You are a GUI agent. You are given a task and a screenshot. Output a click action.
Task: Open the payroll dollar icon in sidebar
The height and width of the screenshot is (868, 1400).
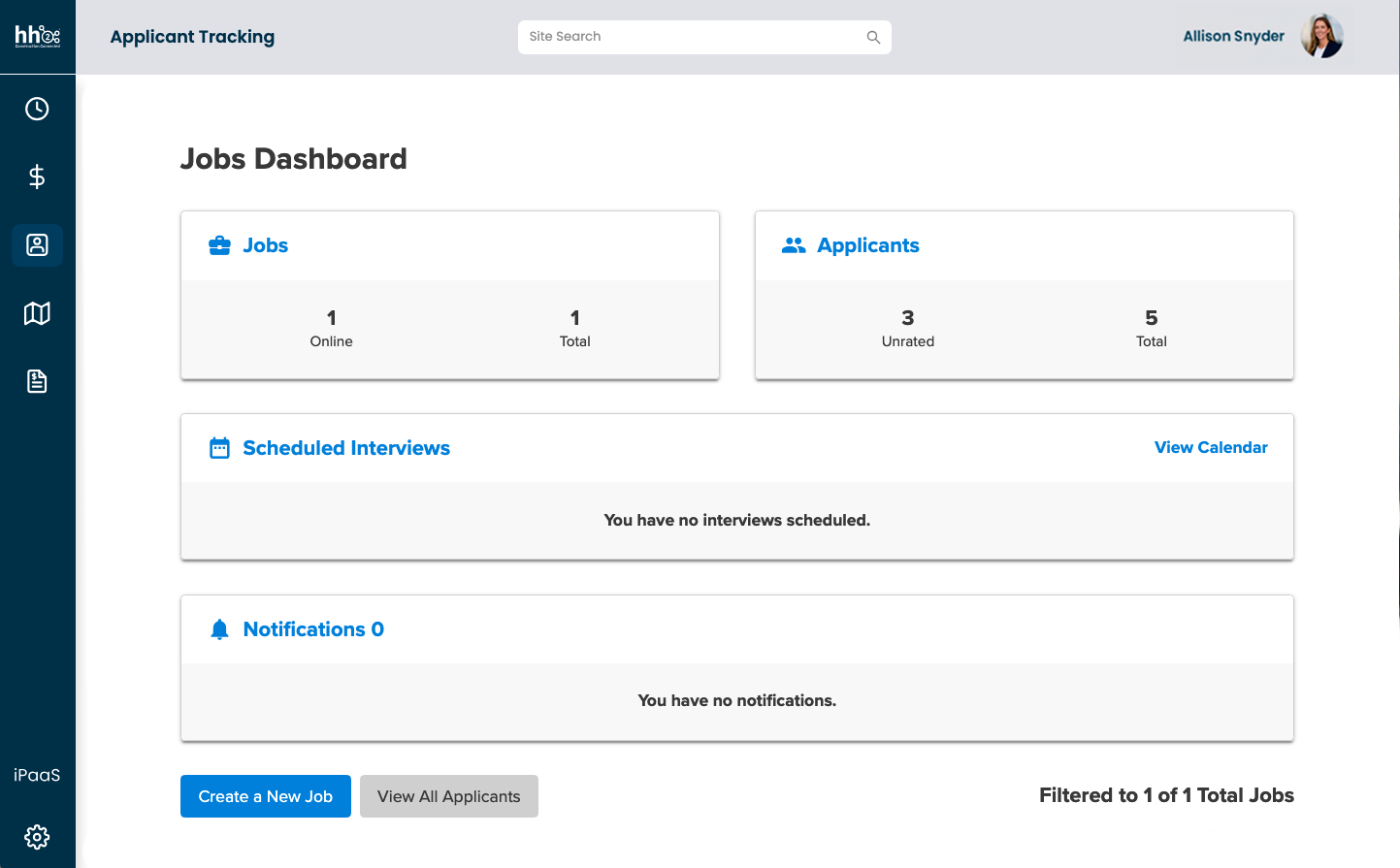tap(37, 177)
